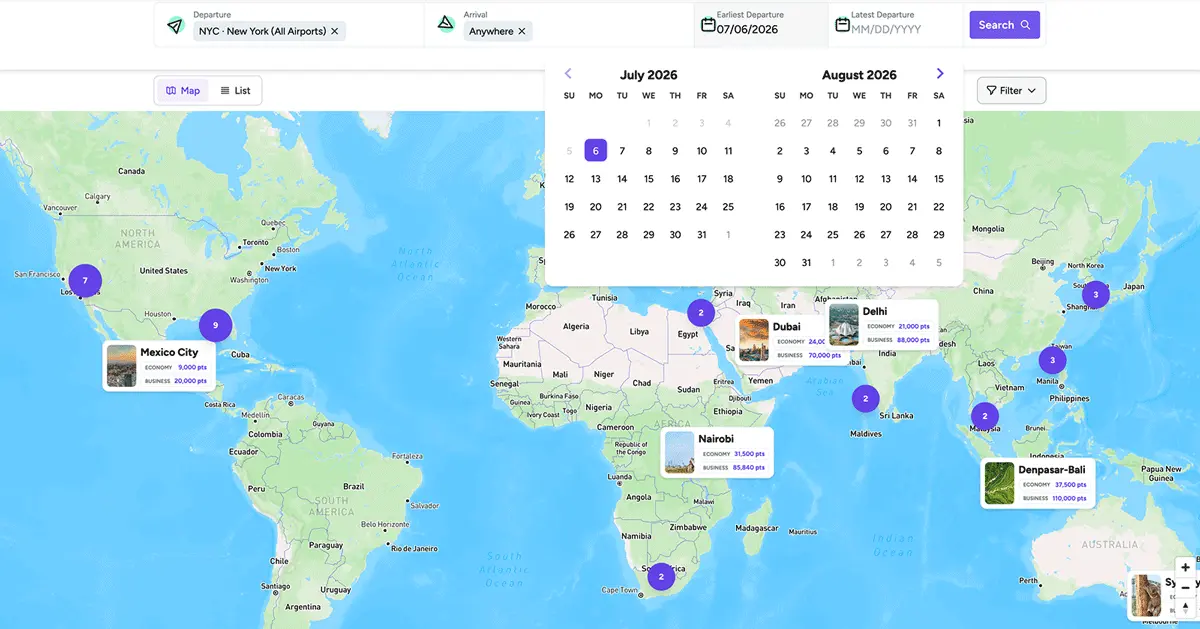Open the cluster of 9 near Florida
Screen dimensions: 1200x629
(215, 325)
